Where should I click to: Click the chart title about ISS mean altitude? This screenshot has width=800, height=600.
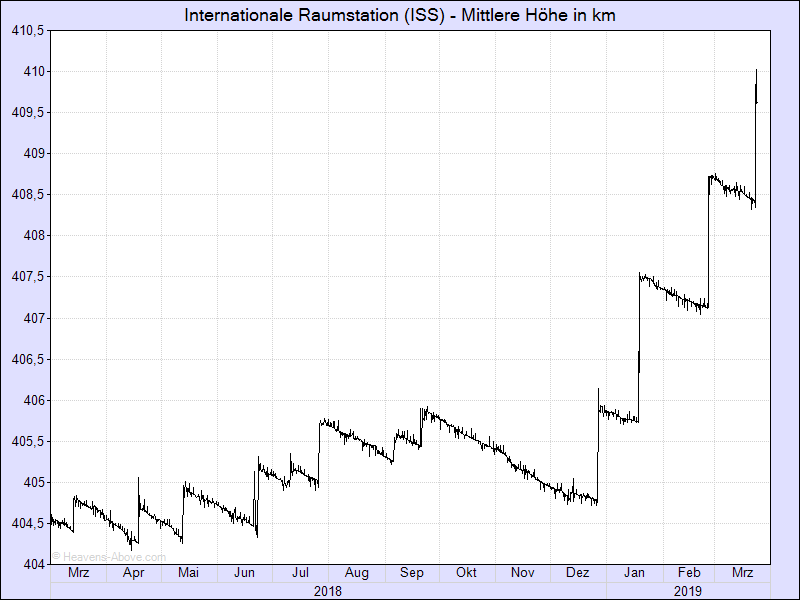[x=400, y=15]
